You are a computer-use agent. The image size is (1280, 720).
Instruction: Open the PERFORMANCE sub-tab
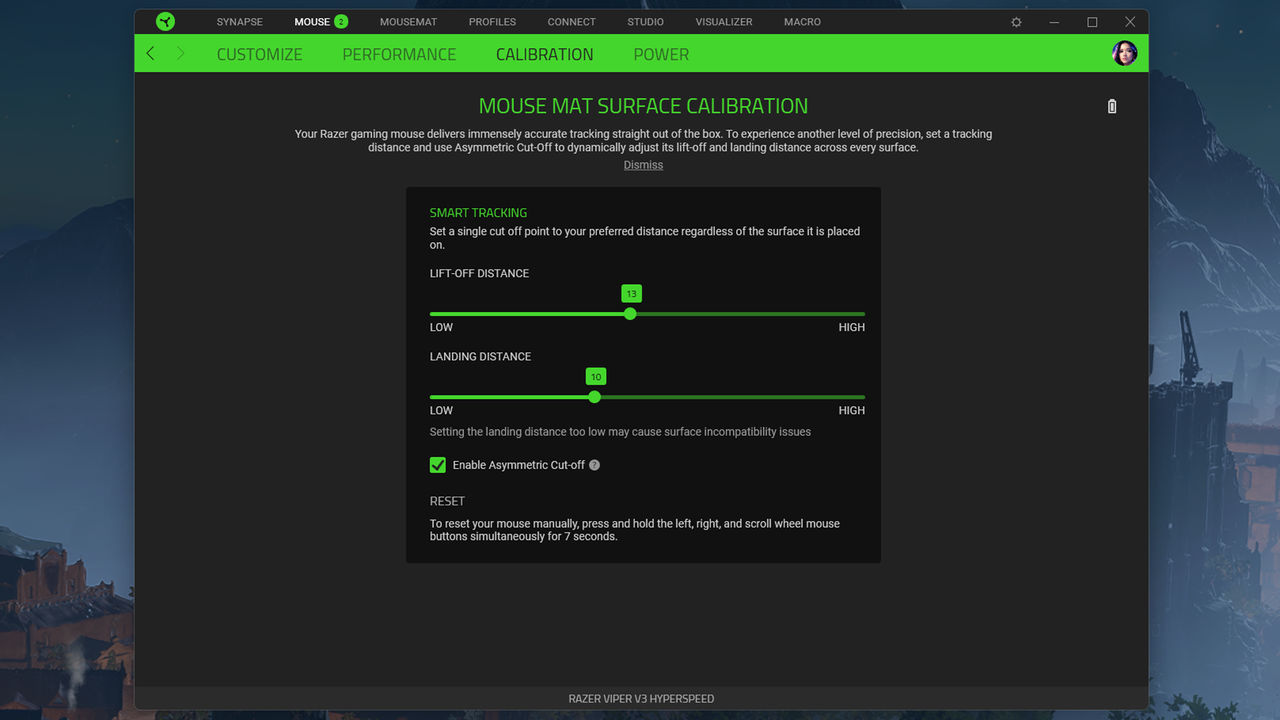pyautogui.click(x=399, y=54)
